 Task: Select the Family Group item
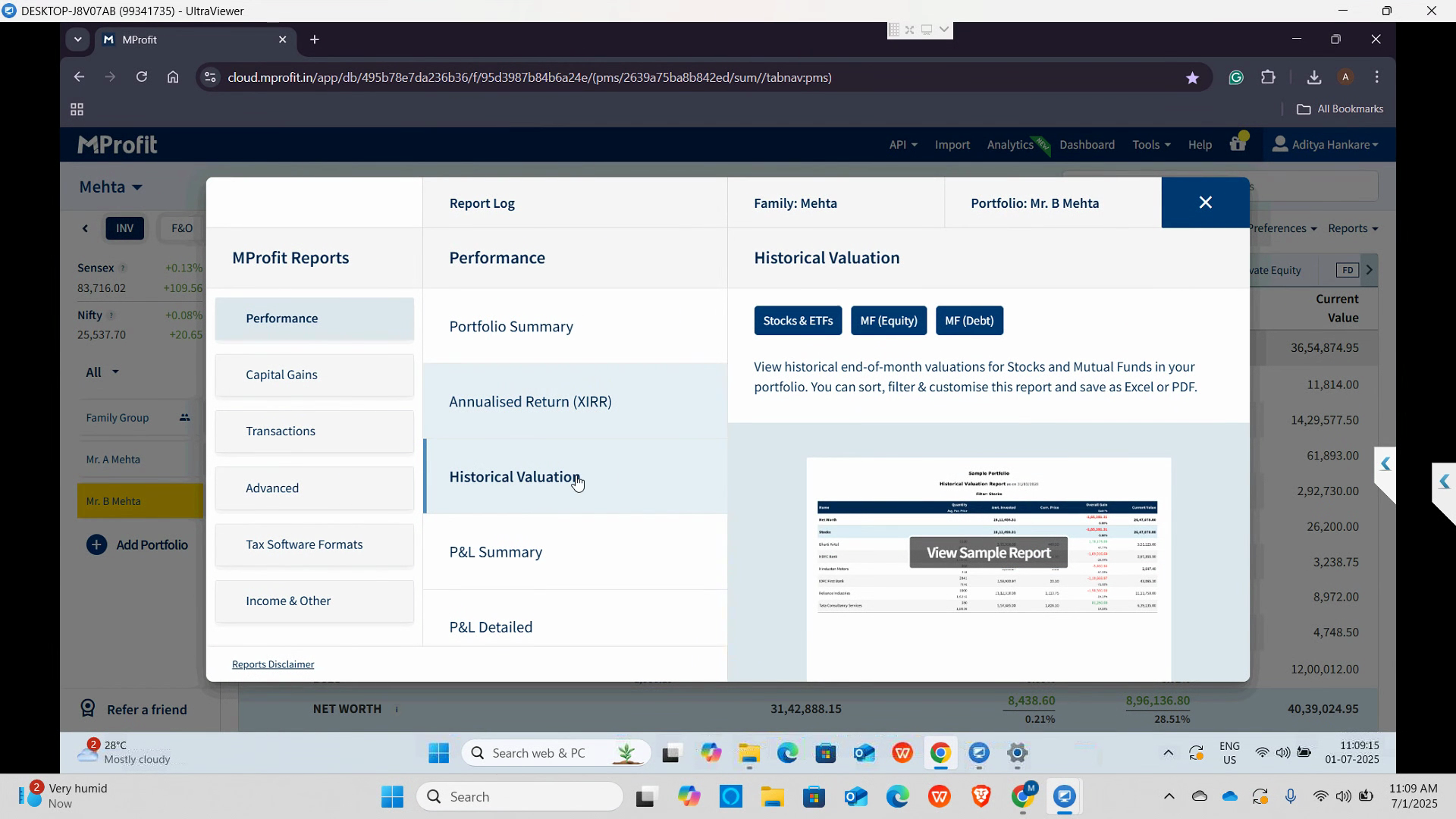tap(140, 418)
